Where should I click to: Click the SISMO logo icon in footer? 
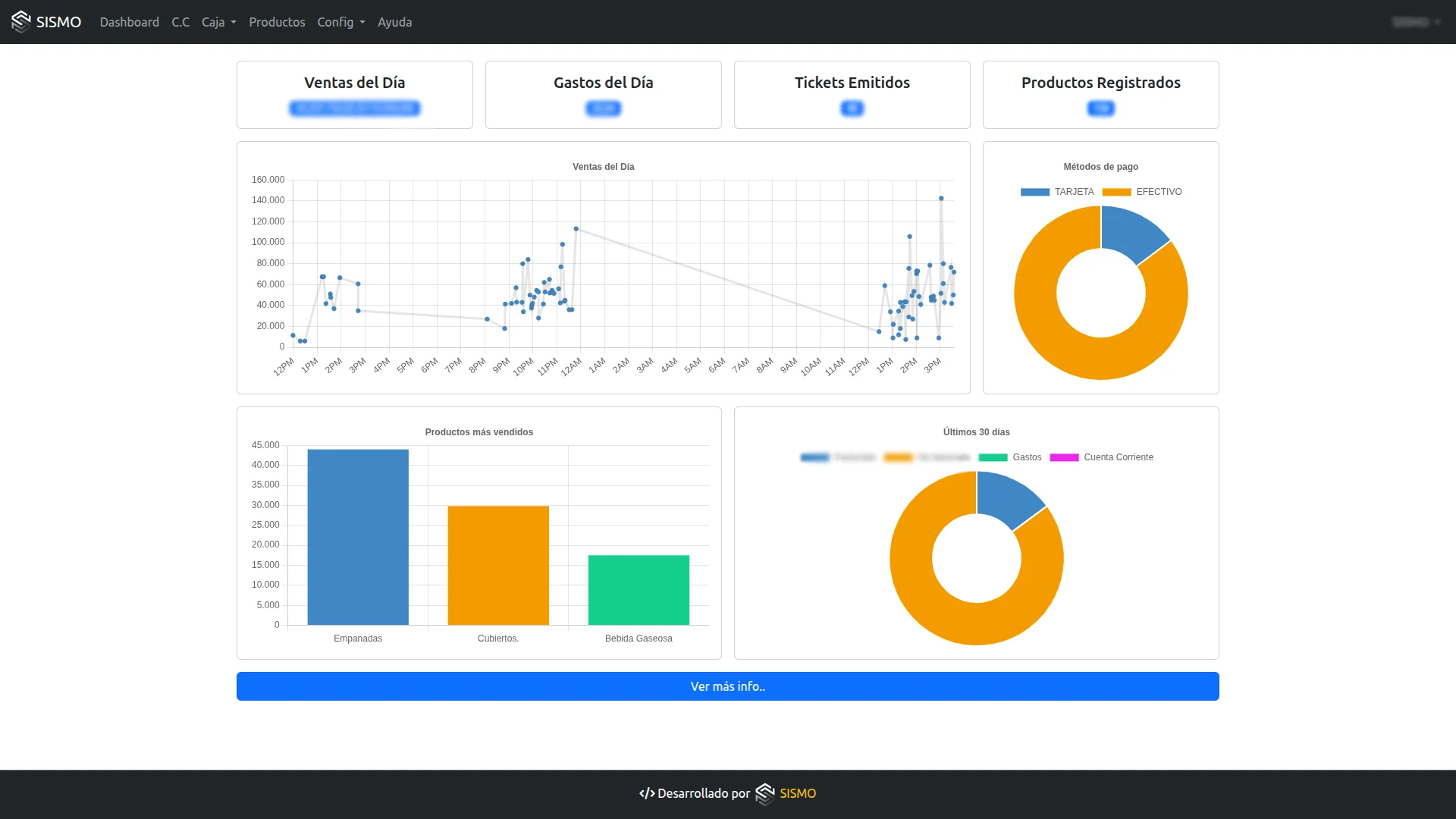tap(765, 793)
